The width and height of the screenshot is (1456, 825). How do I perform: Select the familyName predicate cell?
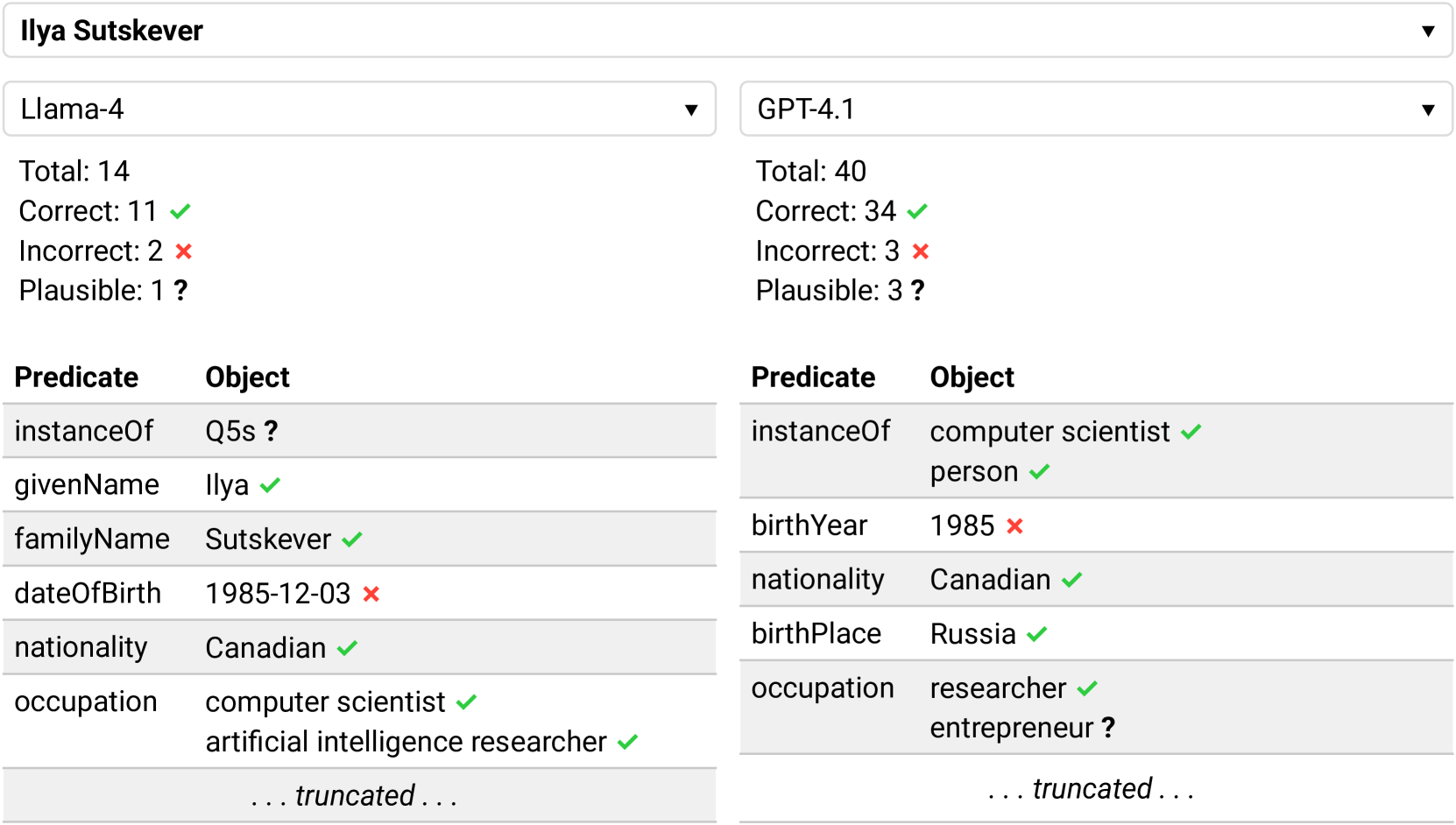coord(92,539)
